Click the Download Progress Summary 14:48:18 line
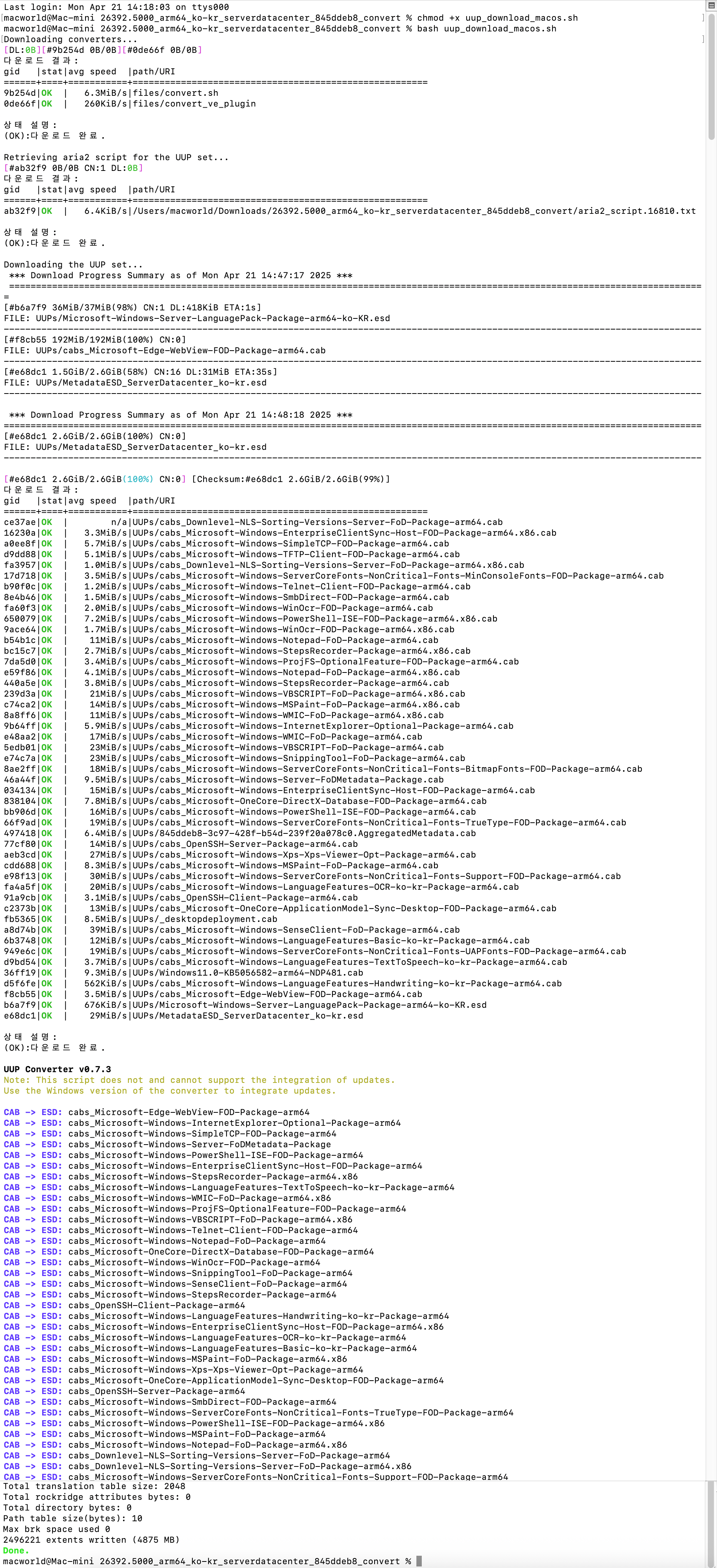The height and width of the screenshot is (1568, 717). point(181,415)
